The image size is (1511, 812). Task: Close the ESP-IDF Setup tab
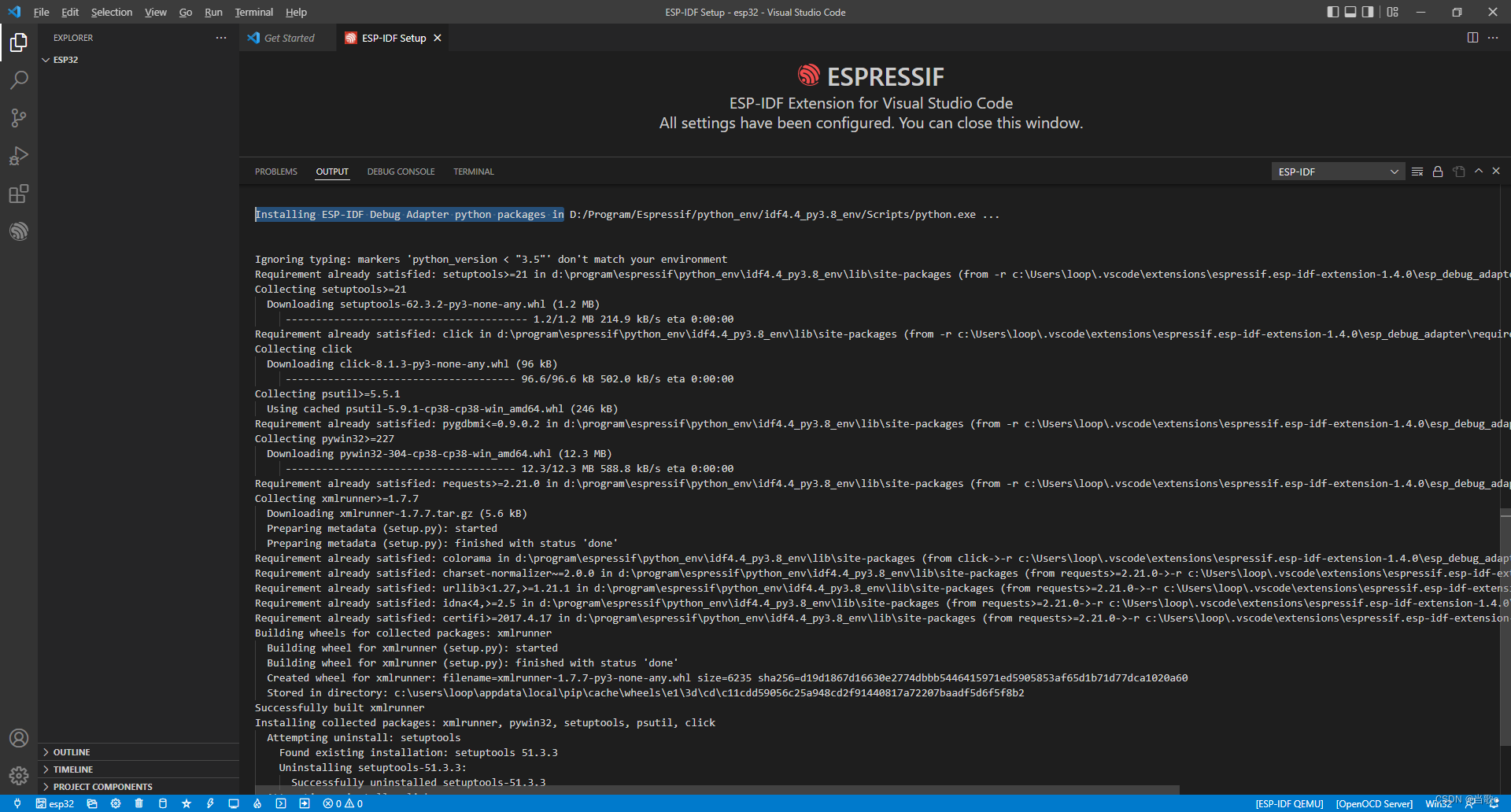pos(438,38)
